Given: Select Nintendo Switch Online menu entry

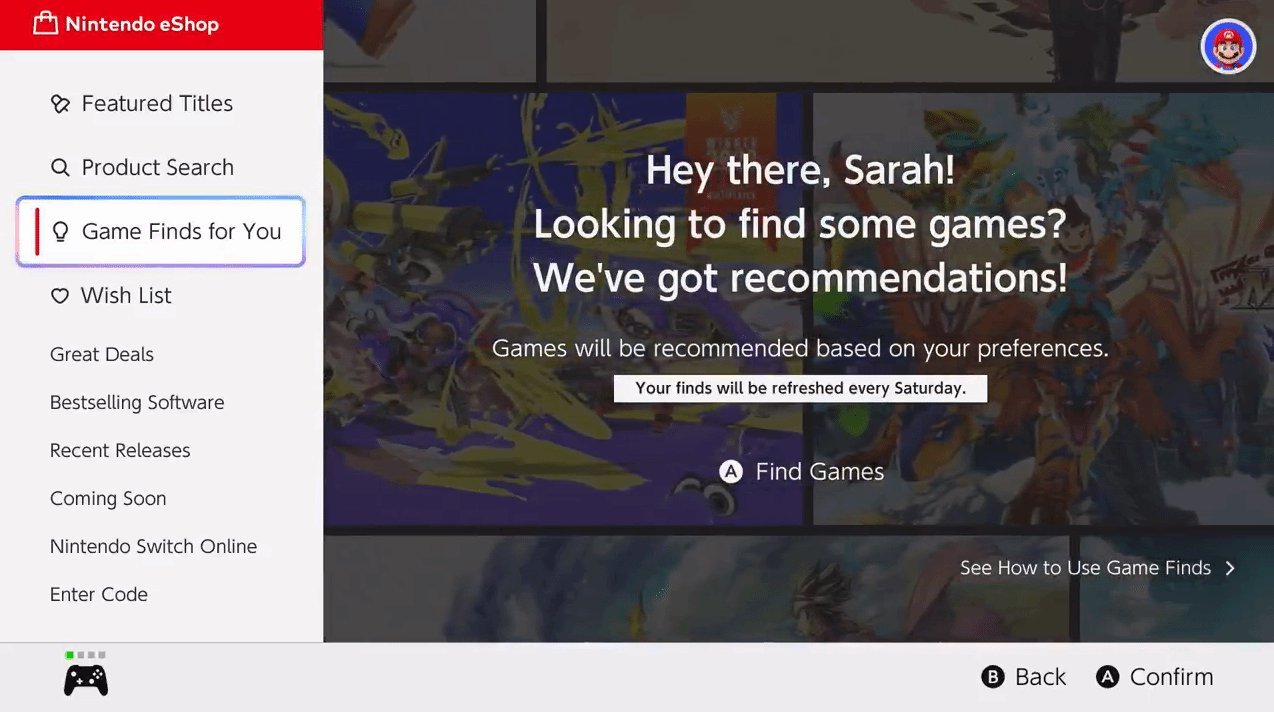Looking at the screenshot, I should click(x=153, y=546).
